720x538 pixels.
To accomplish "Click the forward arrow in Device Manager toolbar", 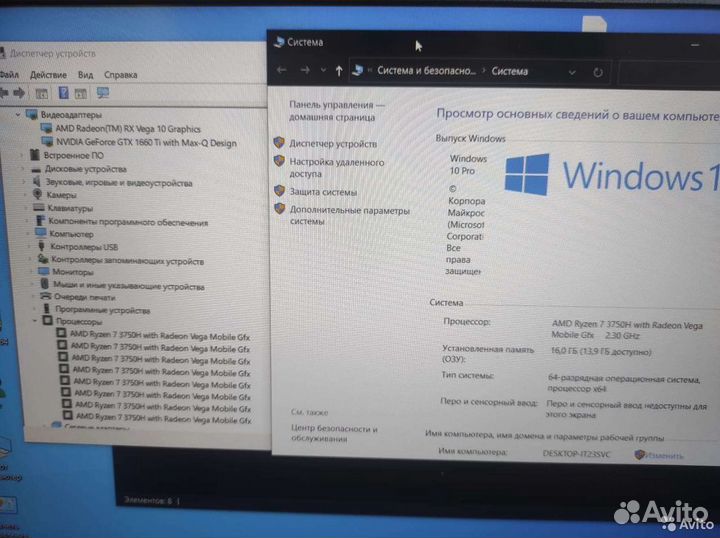I will coord(19,93).
